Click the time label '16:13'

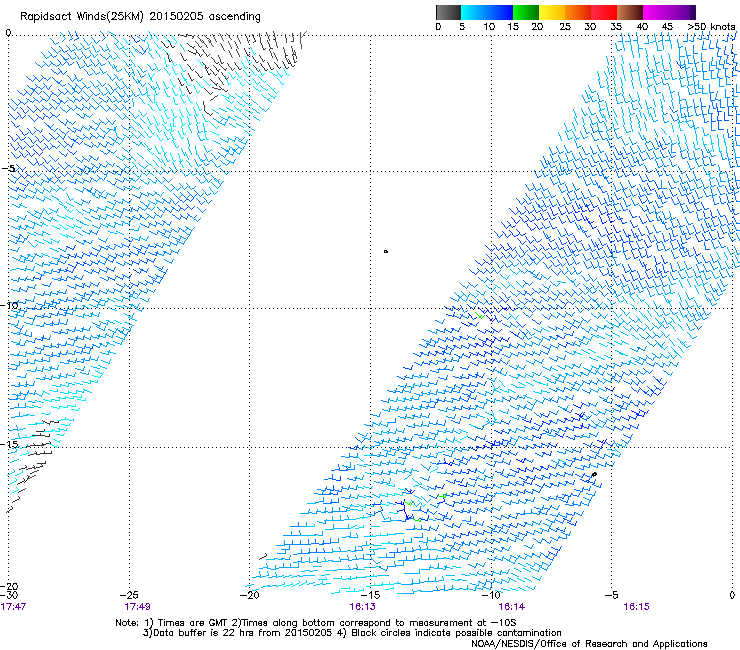point(362,607)
